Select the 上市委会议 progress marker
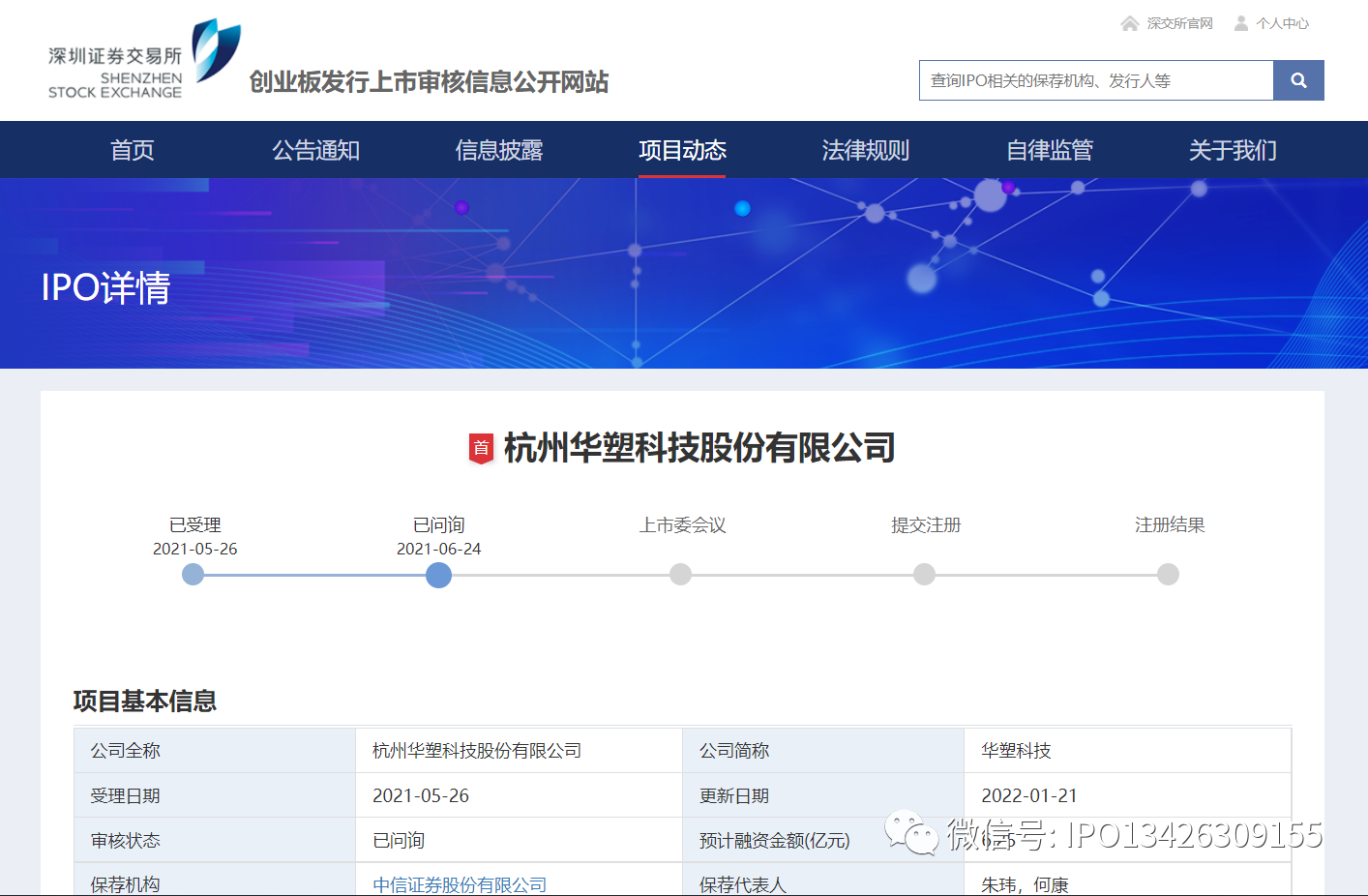 click(681, 575)
